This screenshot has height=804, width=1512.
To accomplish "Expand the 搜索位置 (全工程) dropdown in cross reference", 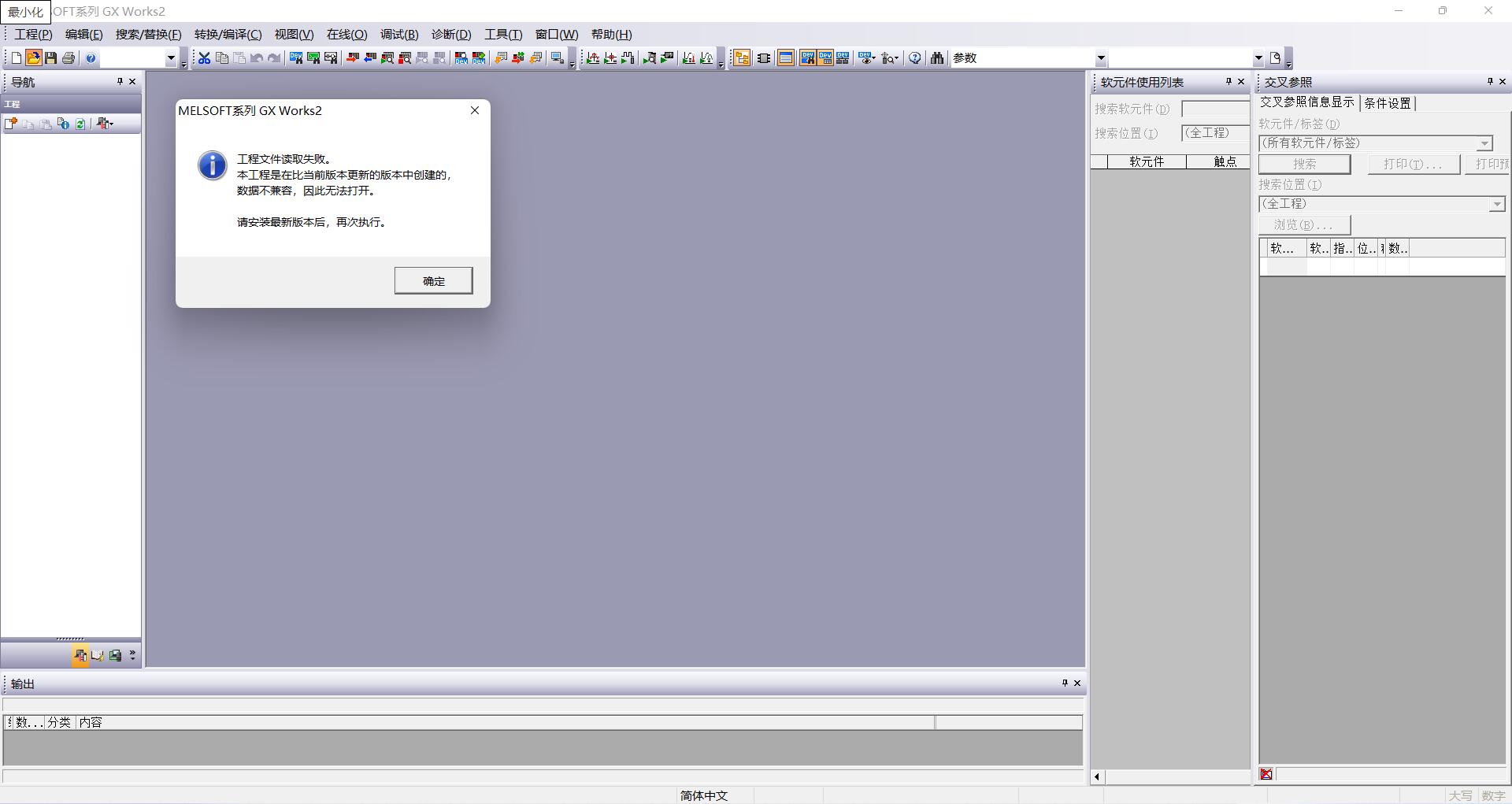I will coord(1496,205).
